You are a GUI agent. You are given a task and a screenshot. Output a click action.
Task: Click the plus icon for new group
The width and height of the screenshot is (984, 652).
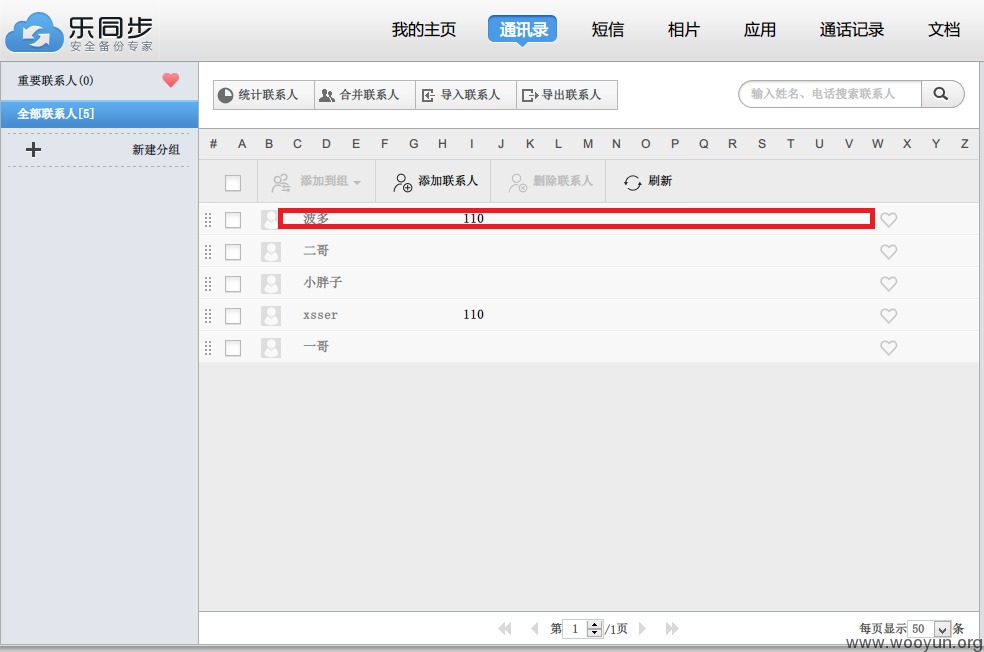(x=33, y=149)
